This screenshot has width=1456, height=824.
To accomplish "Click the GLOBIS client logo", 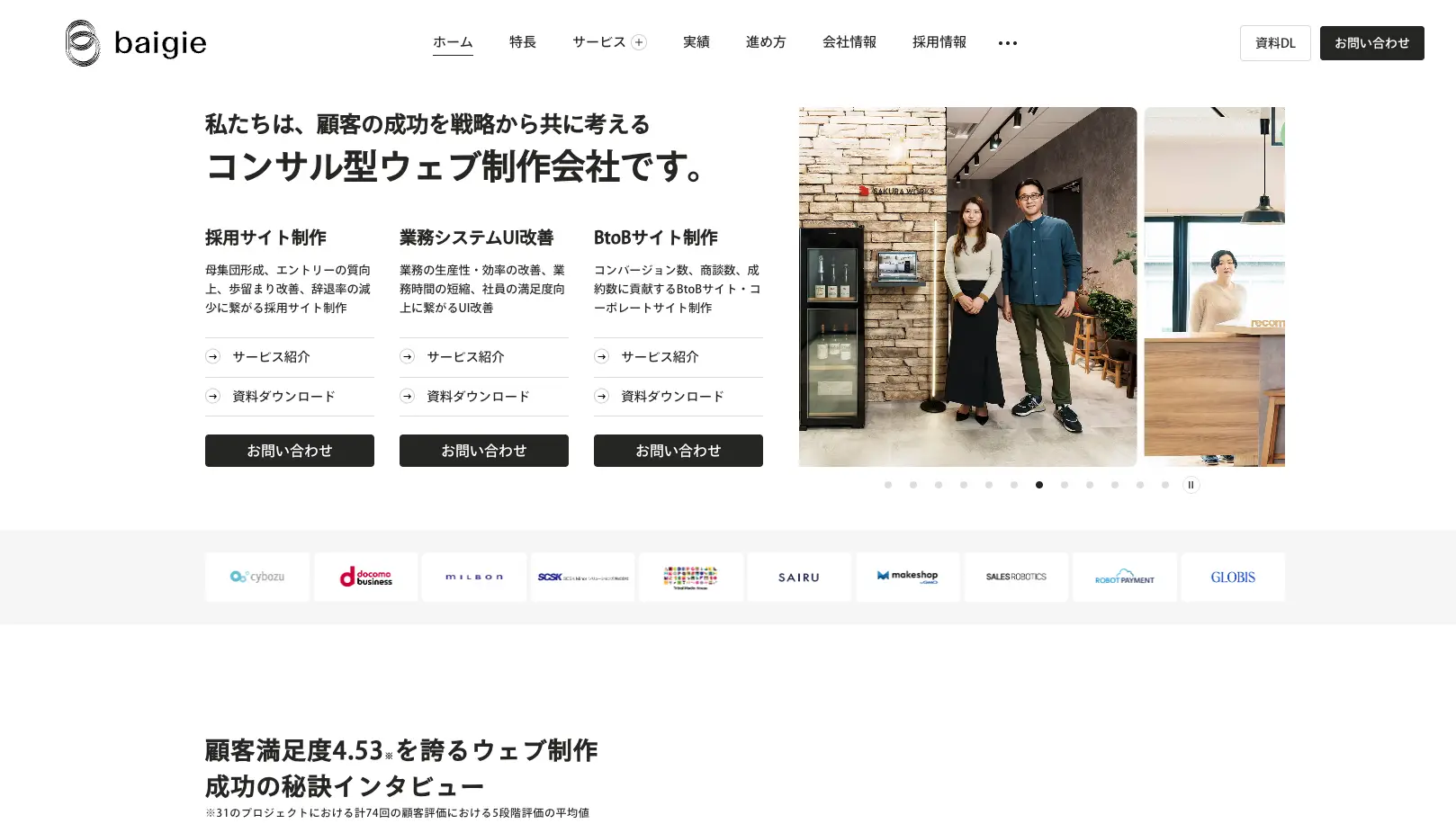I will (x=1233, y=577).
